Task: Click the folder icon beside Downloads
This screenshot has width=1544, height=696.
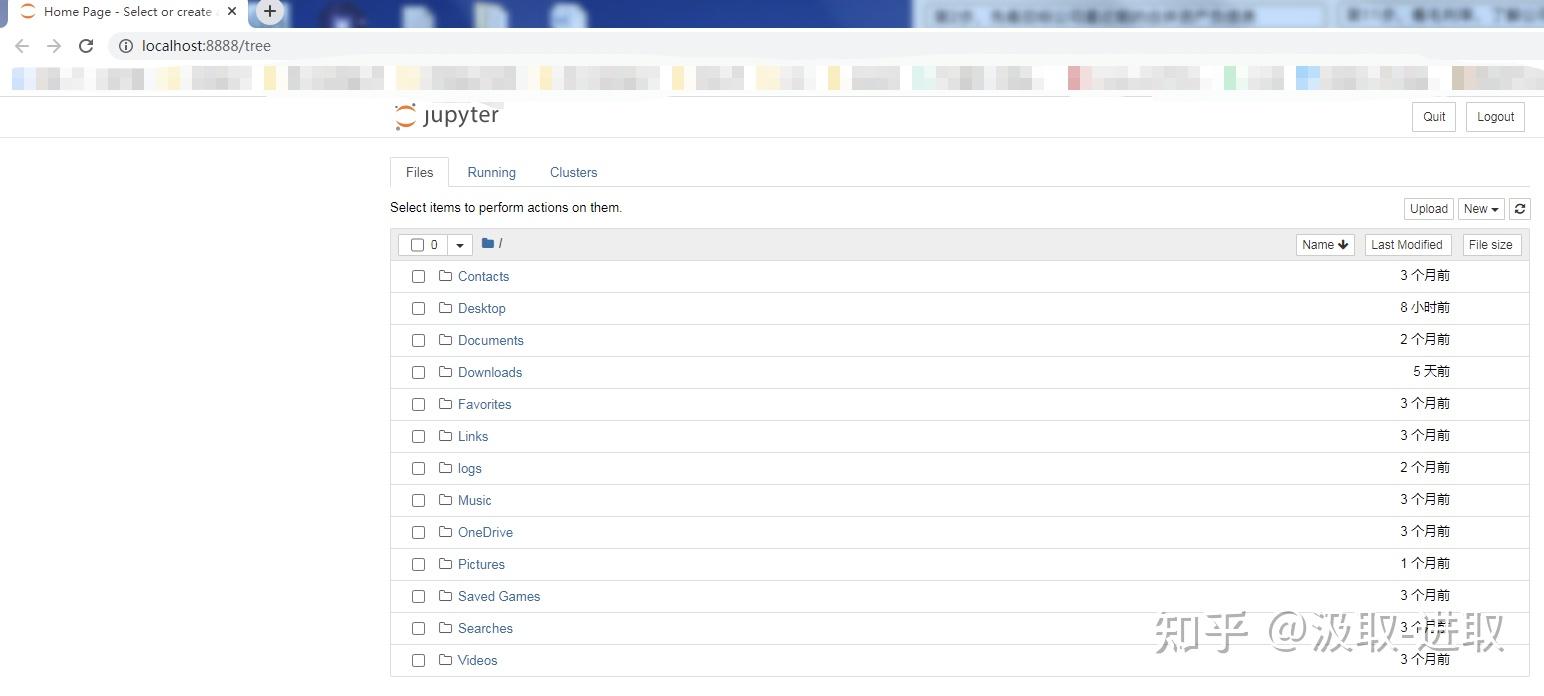Action: (446, 372)
